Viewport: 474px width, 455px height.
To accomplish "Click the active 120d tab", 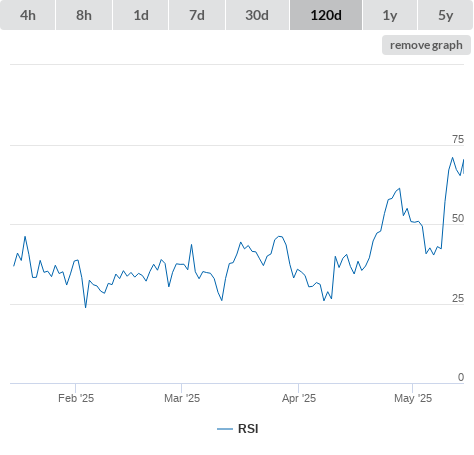I will click(x=326, y=15).
